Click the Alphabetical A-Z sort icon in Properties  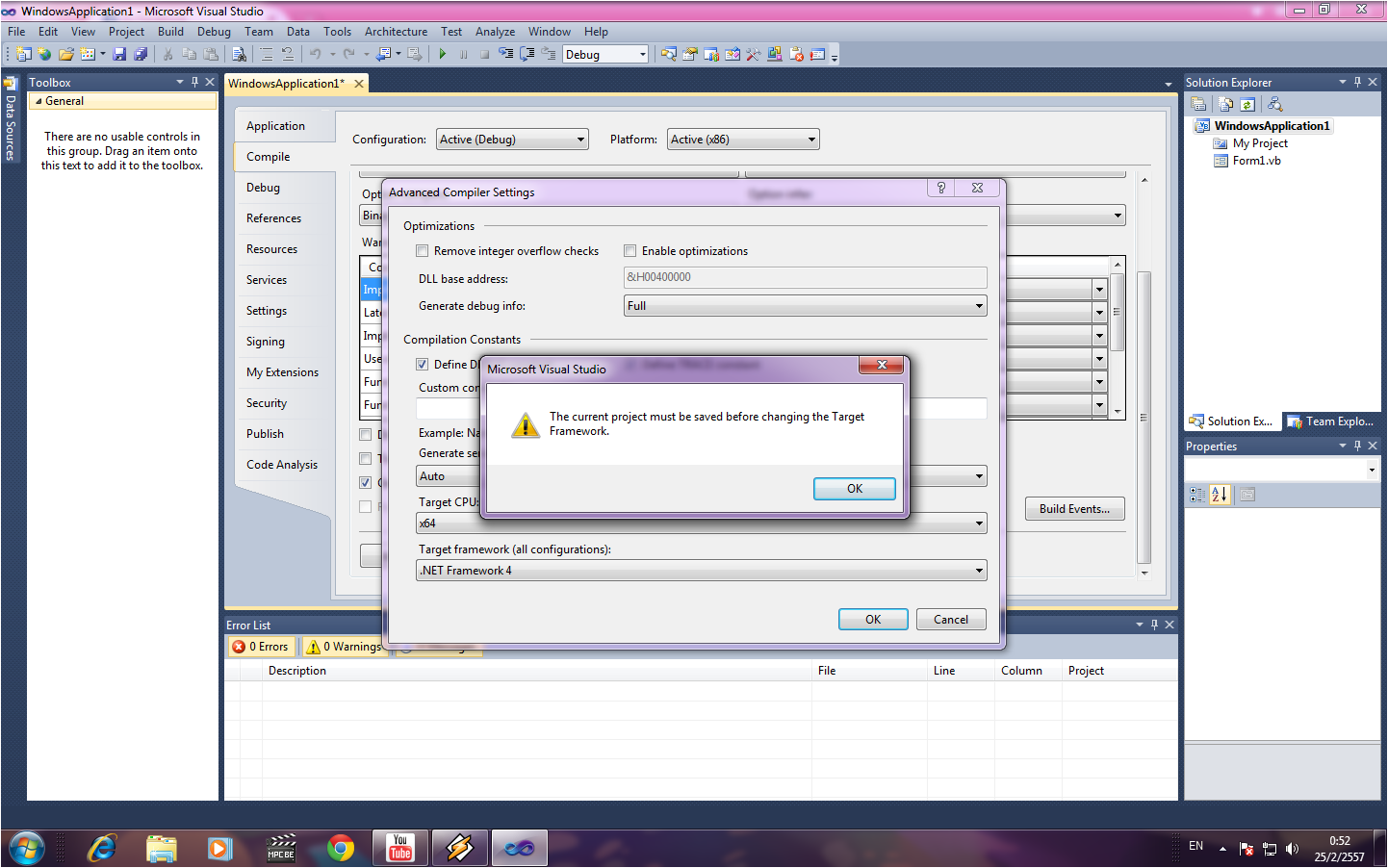1220,495
